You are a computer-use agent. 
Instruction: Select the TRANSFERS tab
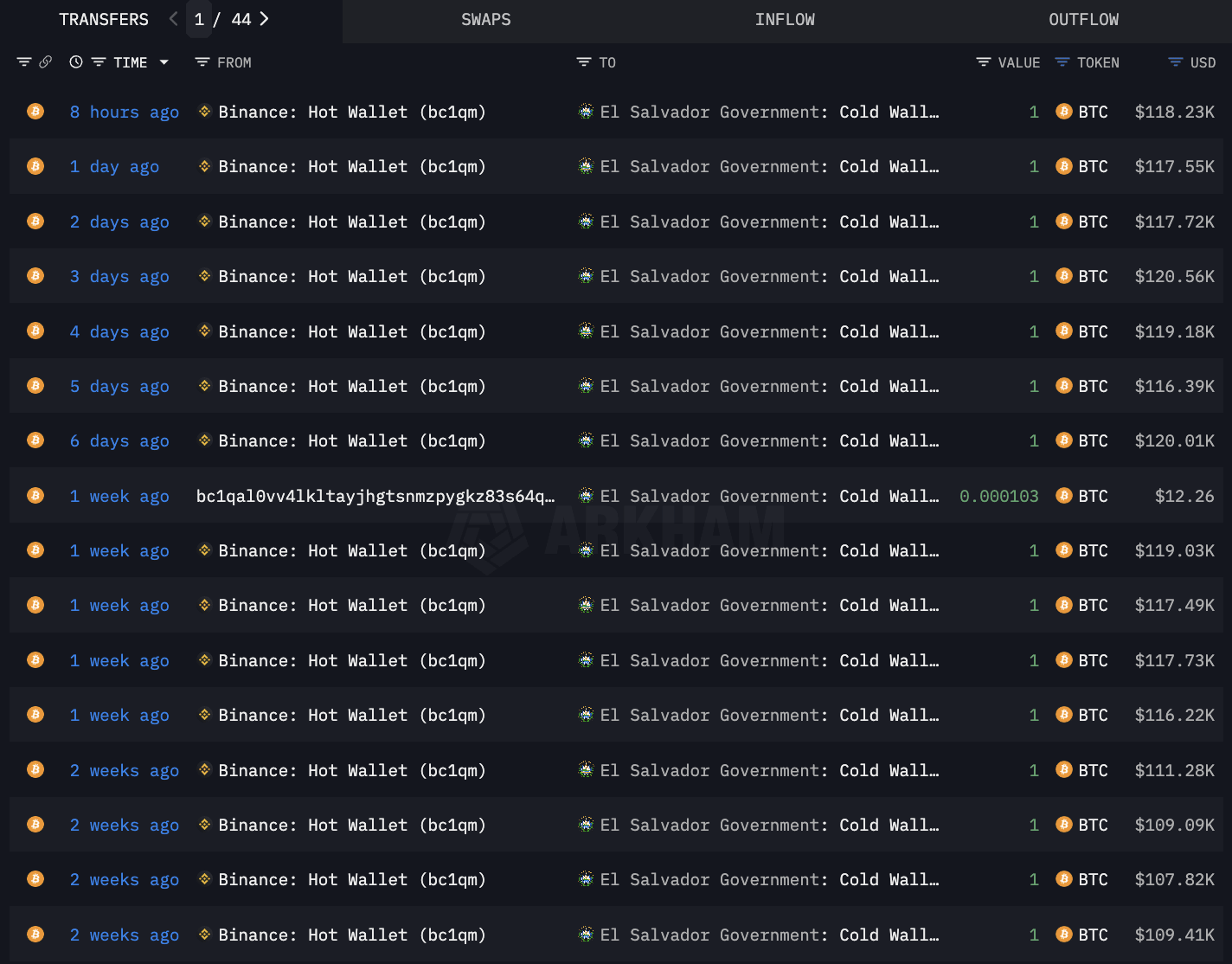point(104,20)
